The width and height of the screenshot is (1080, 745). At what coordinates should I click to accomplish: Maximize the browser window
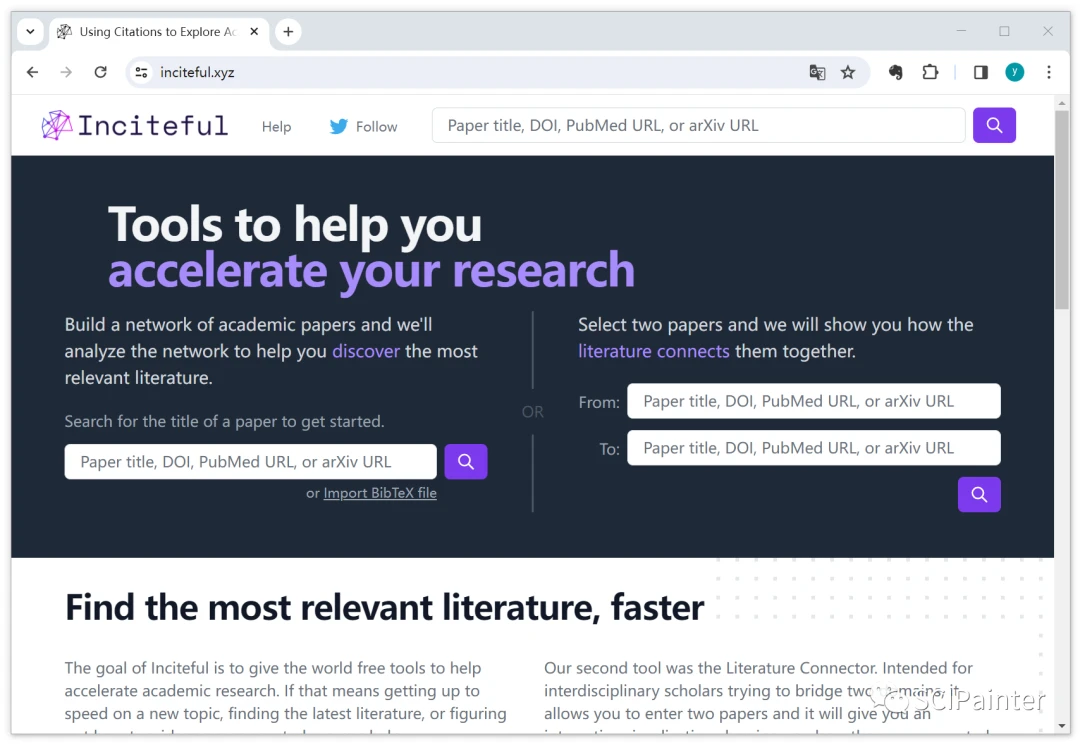click(1004, 31)
